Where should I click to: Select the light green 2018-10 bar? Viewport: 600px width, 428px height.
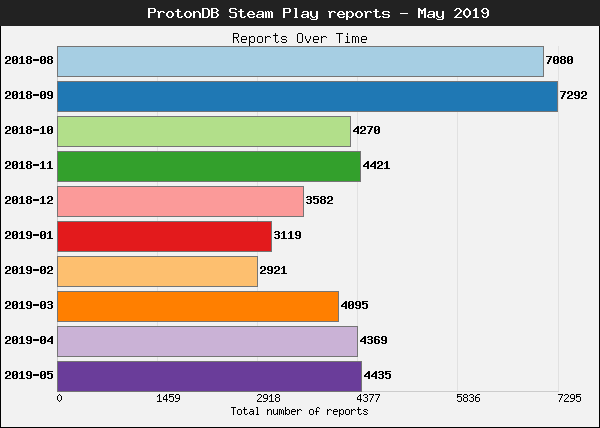click(x=204, y=132)
